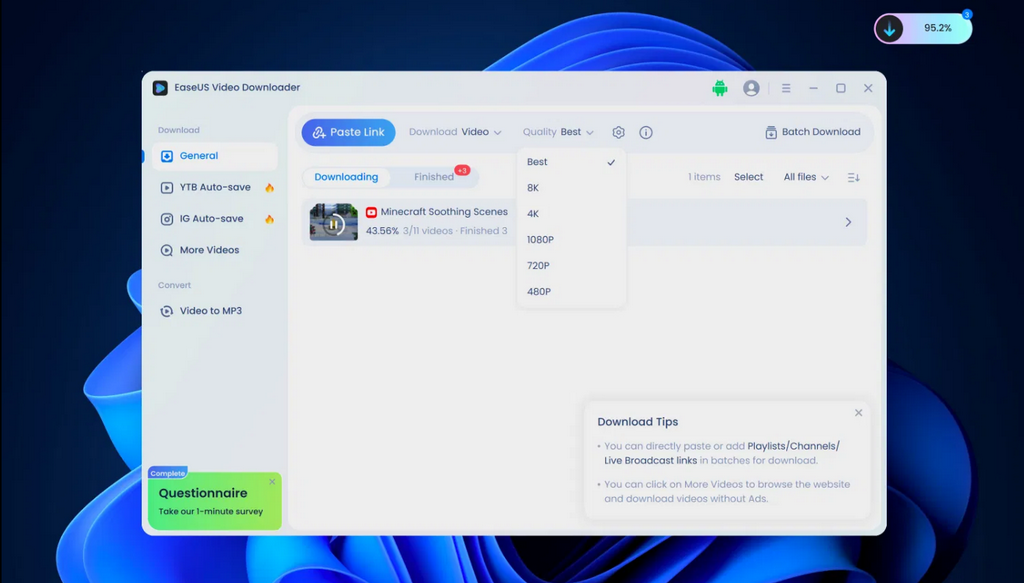Expand the download item with right chevron
Image resolution: width=1024 pixels, height=583 pixels.
coord(848,222)
